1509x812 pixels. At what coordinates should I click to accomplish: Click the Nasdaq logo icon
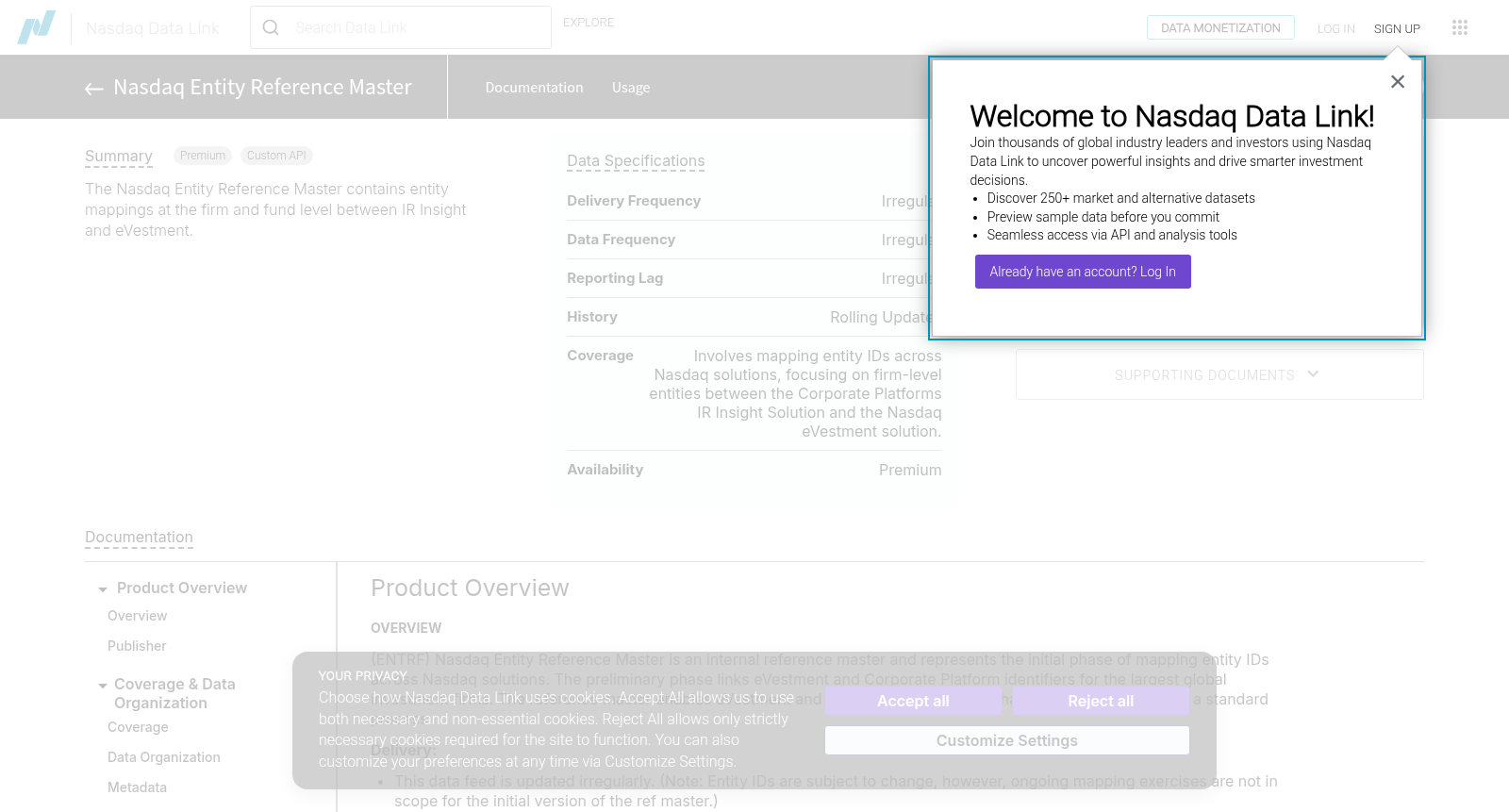coord(37,27)
